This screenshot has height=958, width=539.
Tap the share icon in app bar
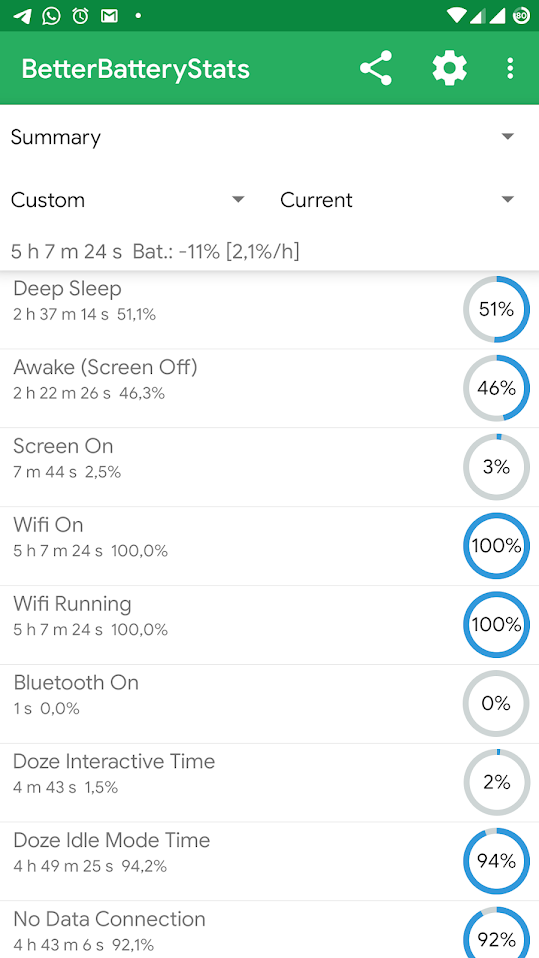point(375,68)
